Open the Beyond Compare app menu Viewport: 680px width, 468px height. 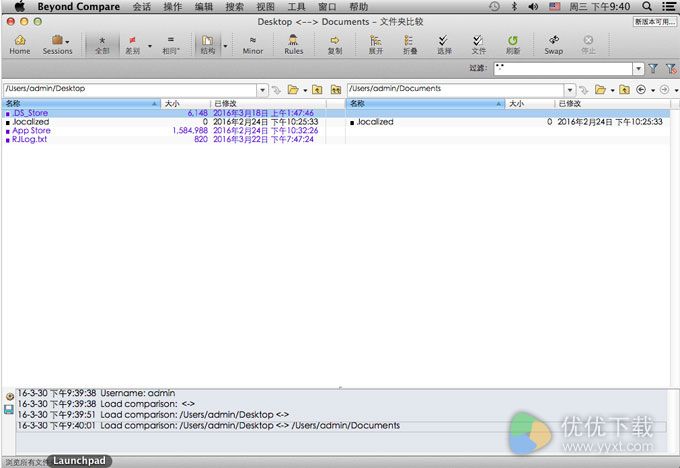[78, 7]
